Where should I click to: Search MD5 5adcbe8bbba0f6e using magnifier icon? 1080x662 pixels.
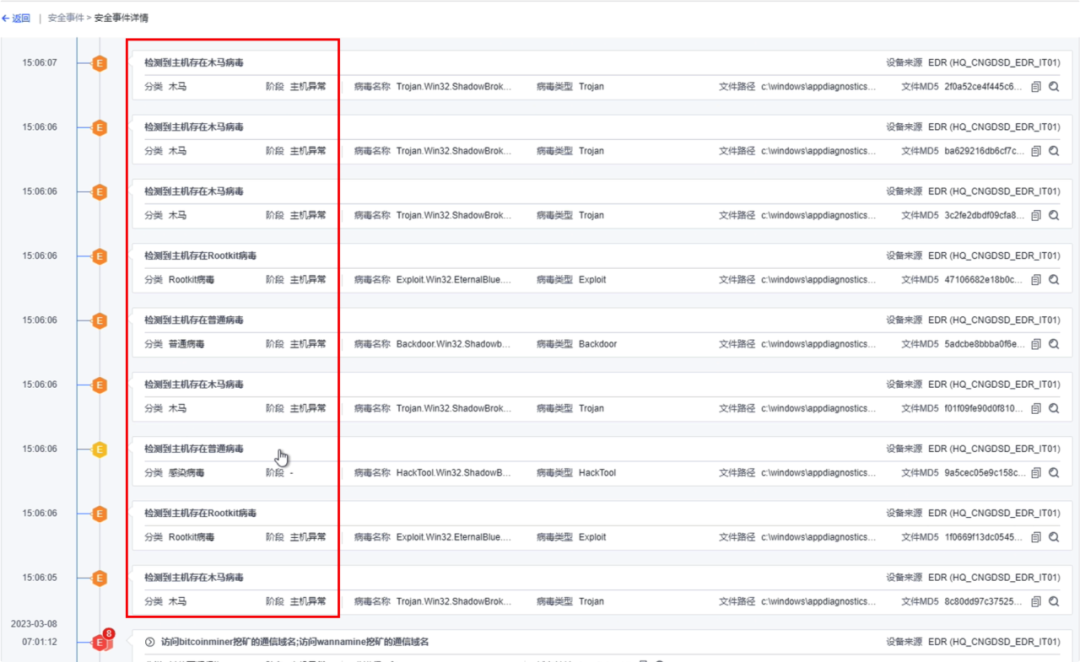click(1053, 344)
